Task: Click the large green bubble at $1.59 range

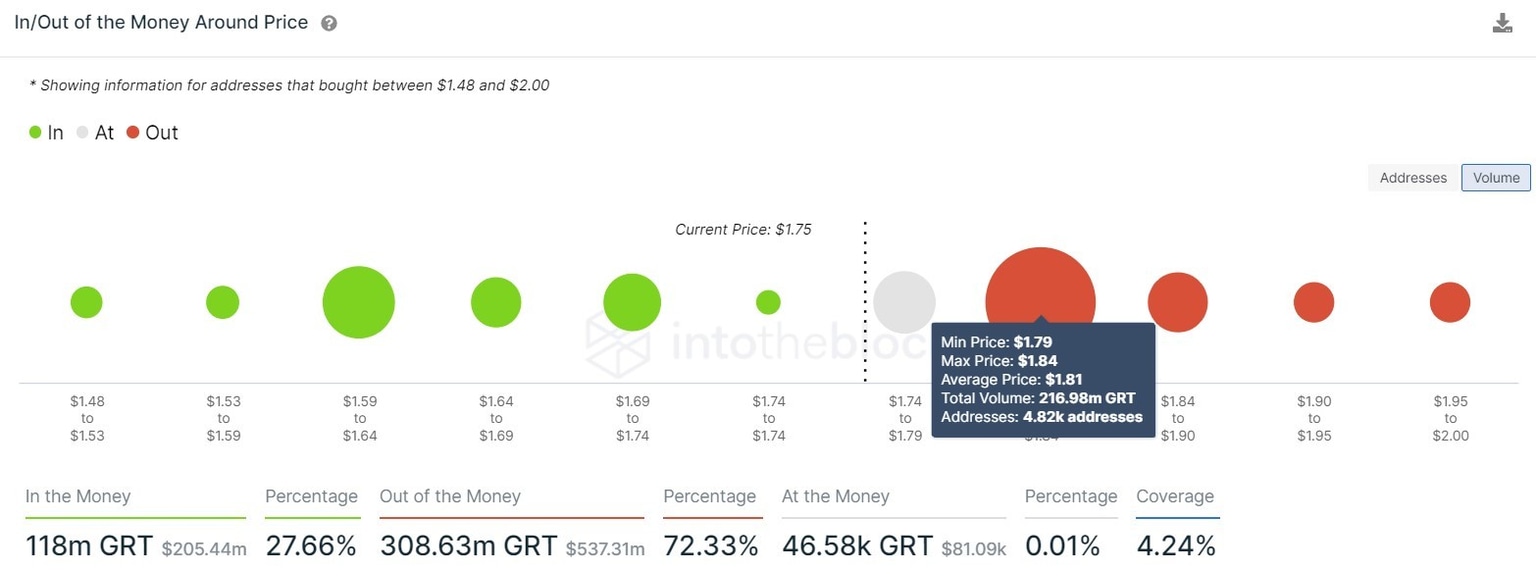Action: click(358, 301)
